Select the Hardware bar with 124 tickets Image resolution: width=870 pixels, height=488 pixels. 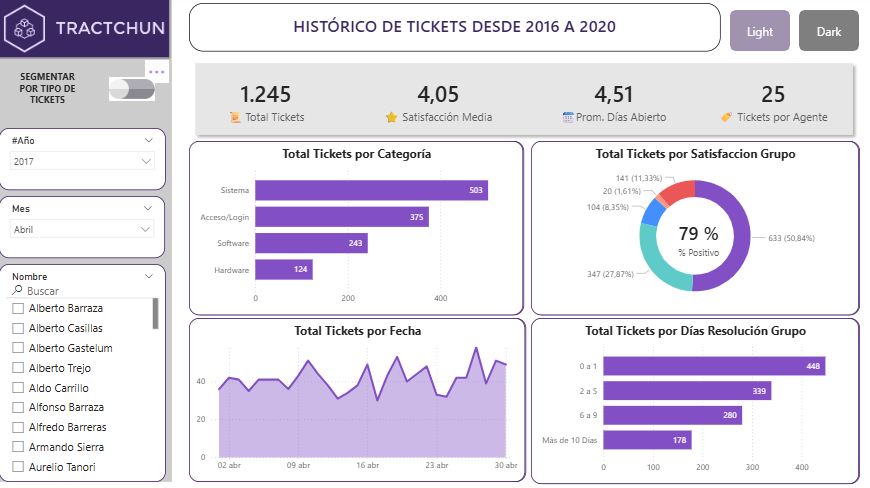[x=284, y=270]
